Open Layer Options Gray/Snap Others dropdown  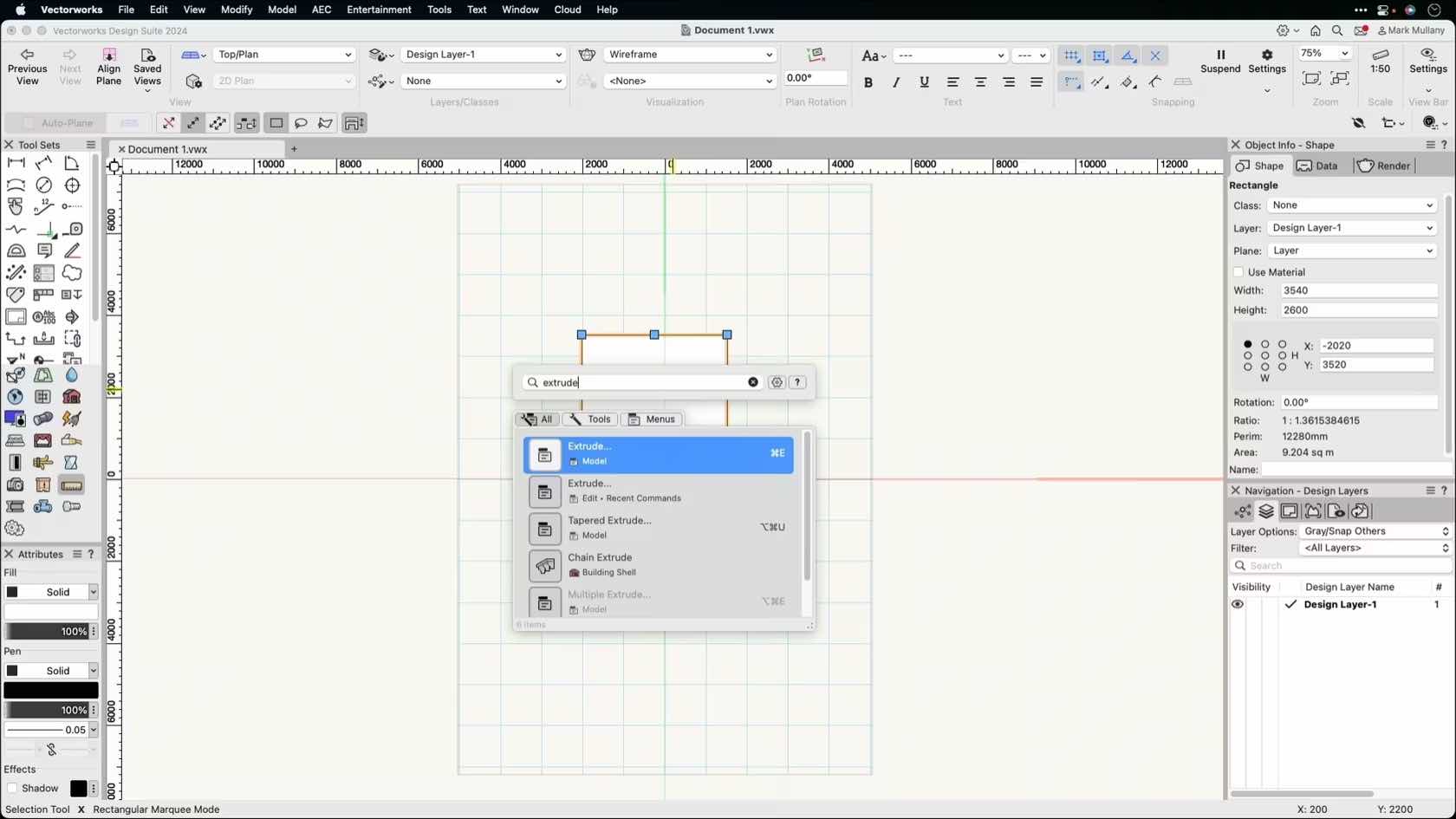[x=1375, y=531]
